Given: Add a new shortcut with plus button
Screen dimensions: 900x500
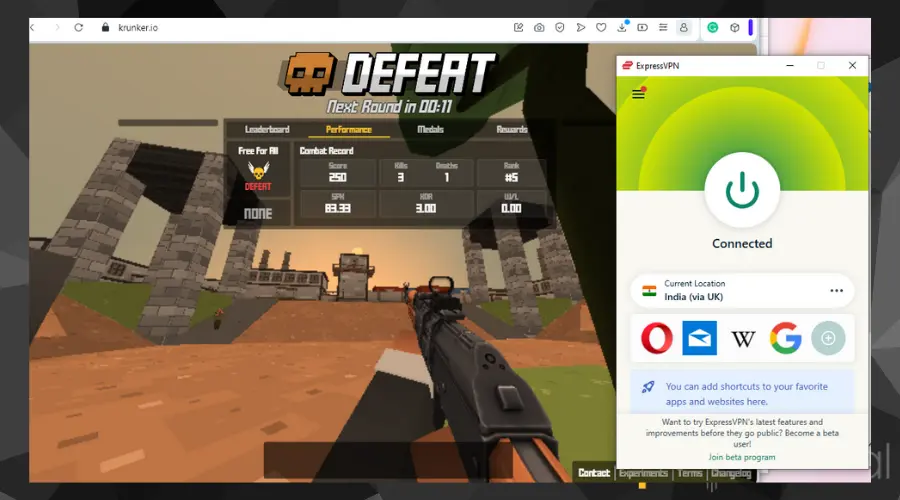Looking at the screenshot, I should coord(828,338).
